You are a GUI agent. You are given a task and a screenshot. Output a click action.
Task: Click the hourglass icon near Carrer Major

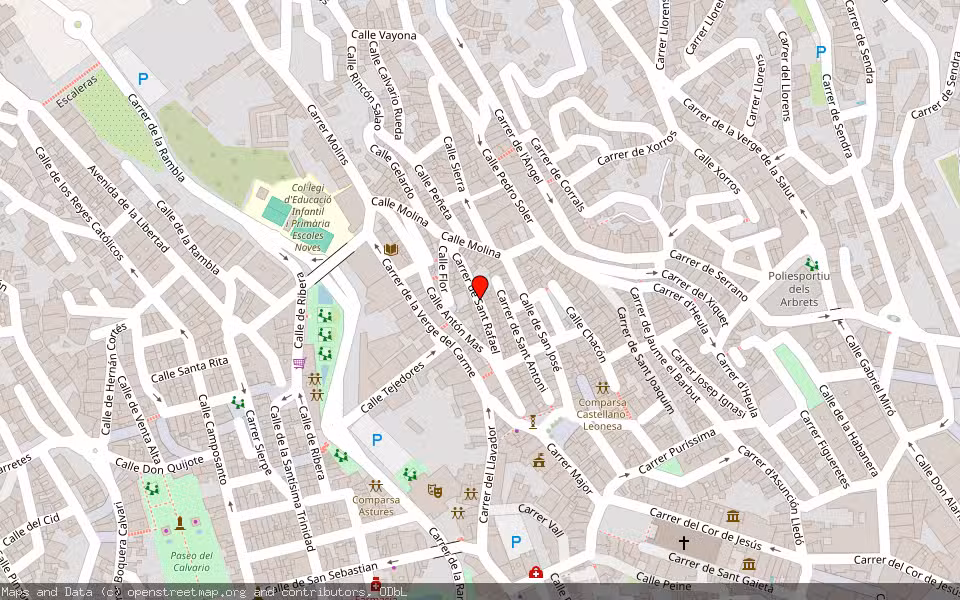[533, 422]
